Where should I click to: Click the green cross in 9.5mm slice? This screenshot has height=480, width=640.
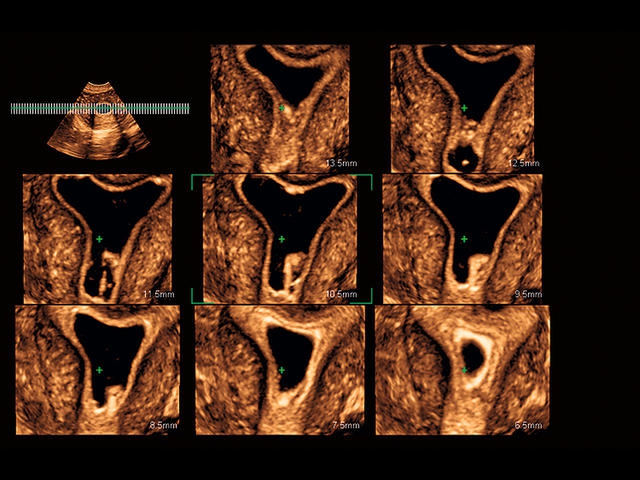coord(464,239)
